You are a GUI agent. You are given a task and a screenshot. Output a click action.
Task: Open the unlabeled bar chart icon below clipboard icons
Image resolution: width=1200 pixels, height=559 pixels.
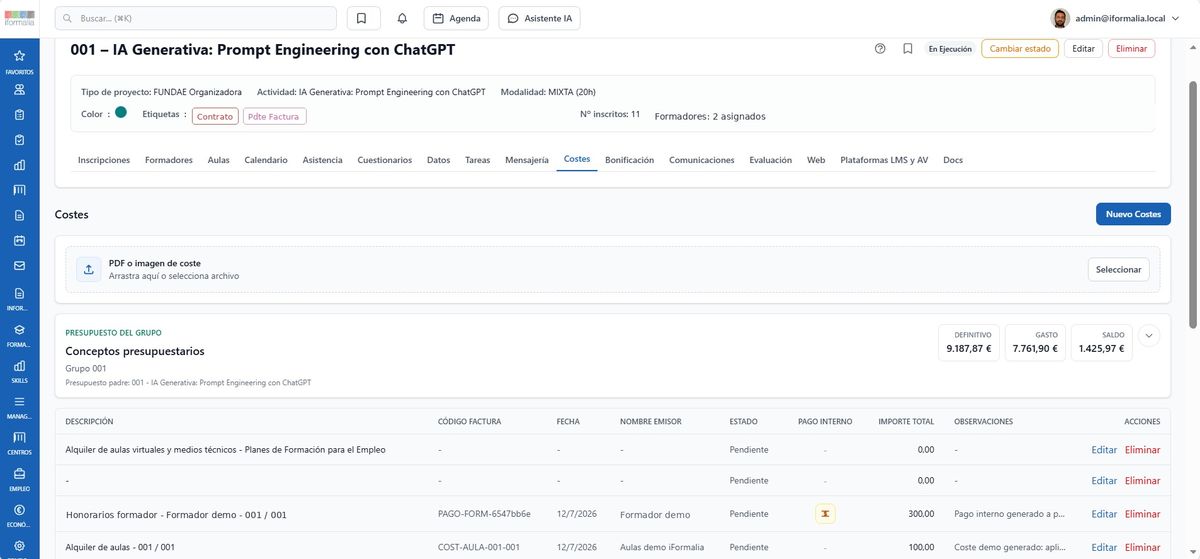coord(19,165)
